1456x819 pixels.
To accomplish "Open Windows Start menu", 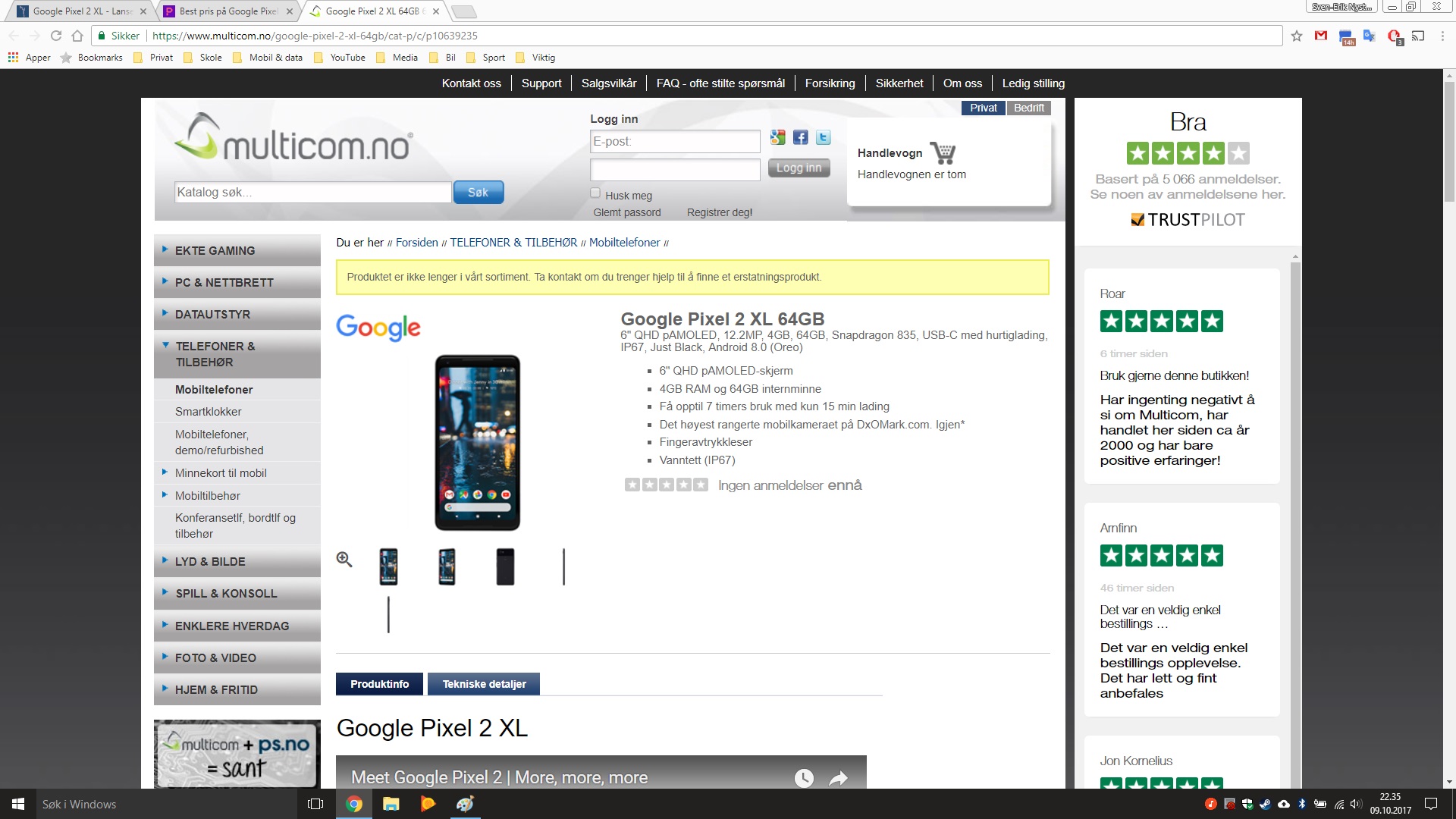I will 18,804.
